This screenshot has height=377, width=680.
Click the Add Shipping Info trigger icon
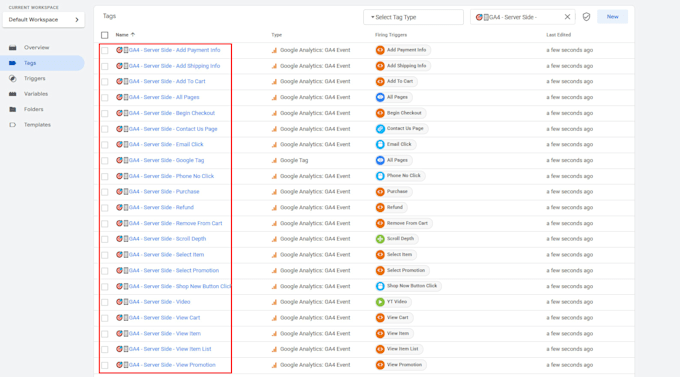click(380, 66)
